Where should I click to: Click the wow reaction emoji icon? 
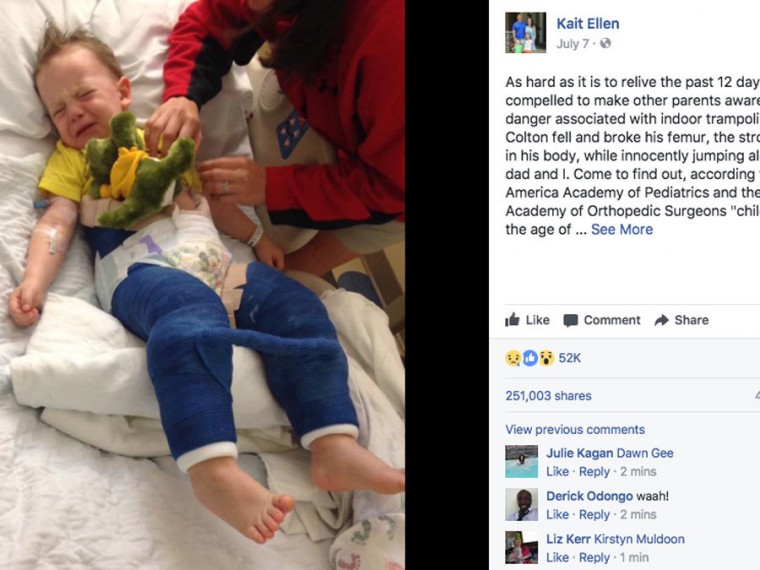pos(546,358)
